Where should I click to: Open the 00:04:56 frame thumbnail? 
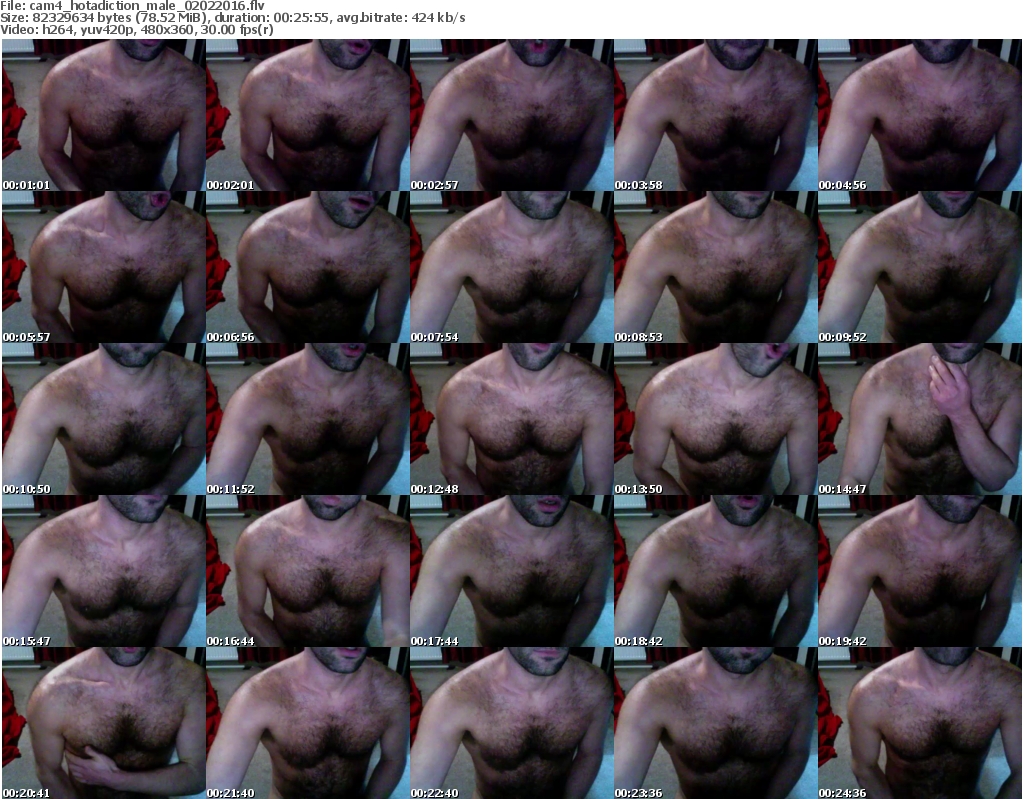(920, 115)
